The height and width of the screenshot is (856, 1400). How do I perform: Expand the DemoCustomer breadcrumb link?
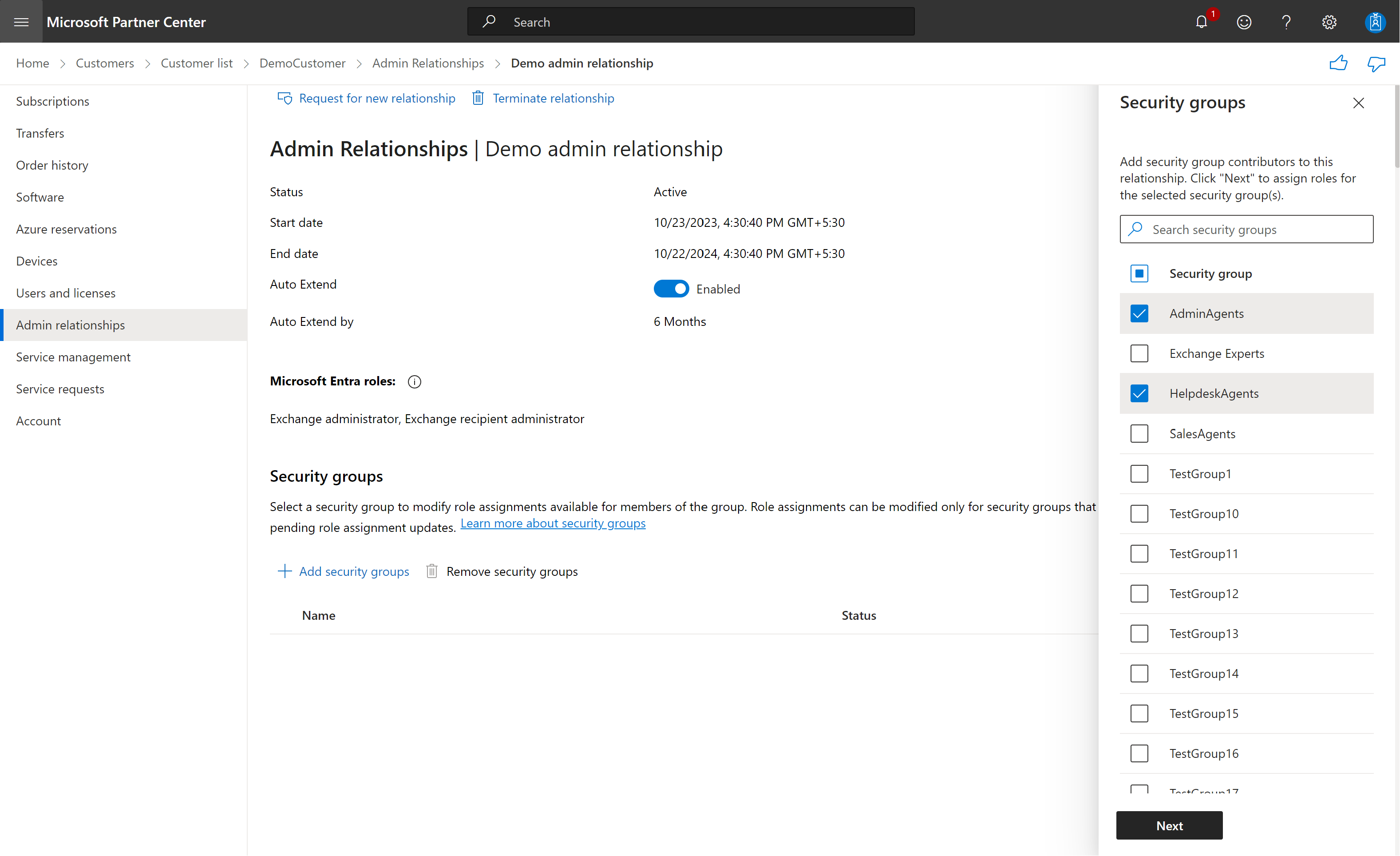click(x=302, y=63)
